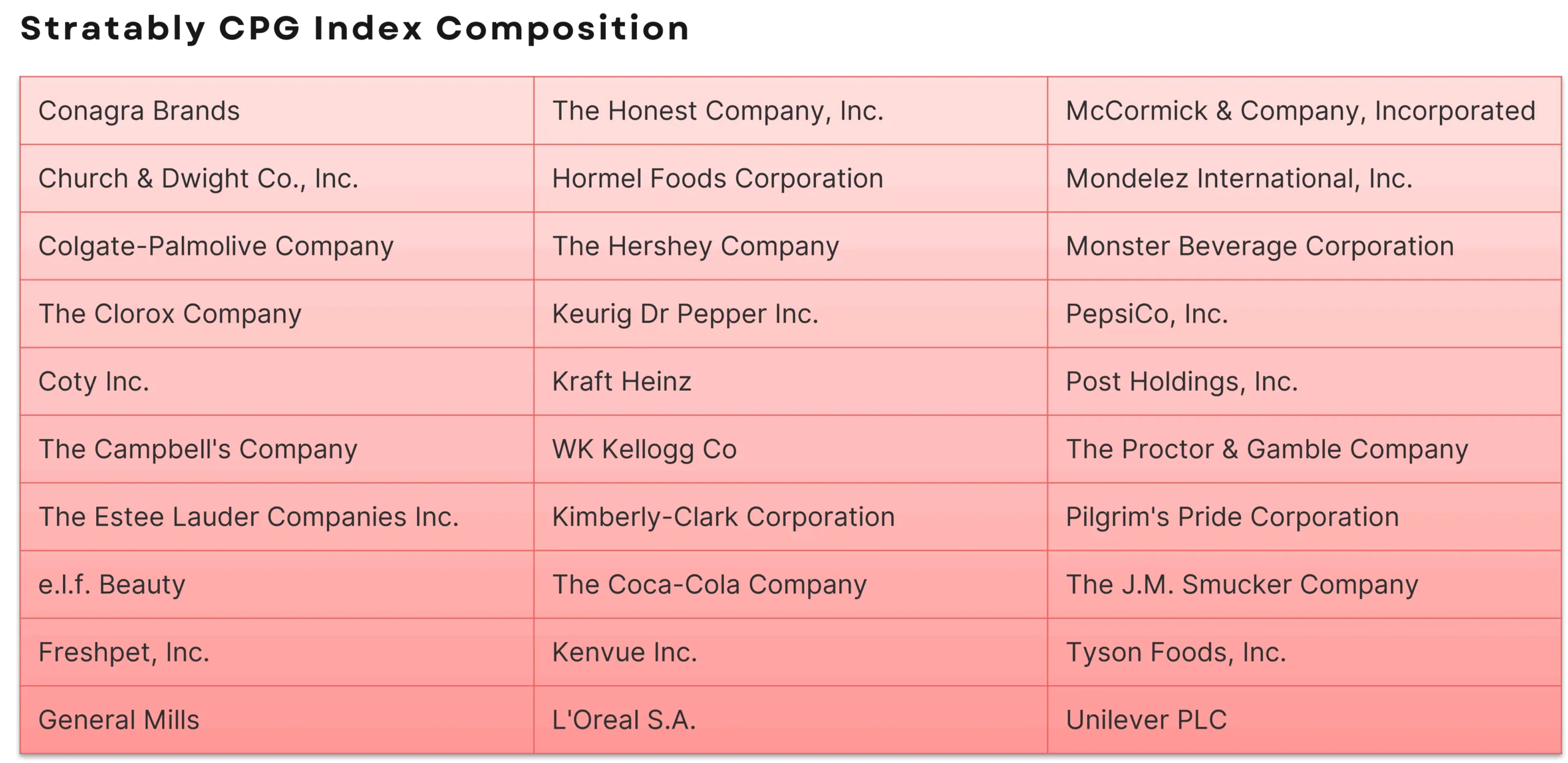Click the e.l.f. Beauty cell
This screenshot has width=1568, height=763.
[x=111, y=585]
